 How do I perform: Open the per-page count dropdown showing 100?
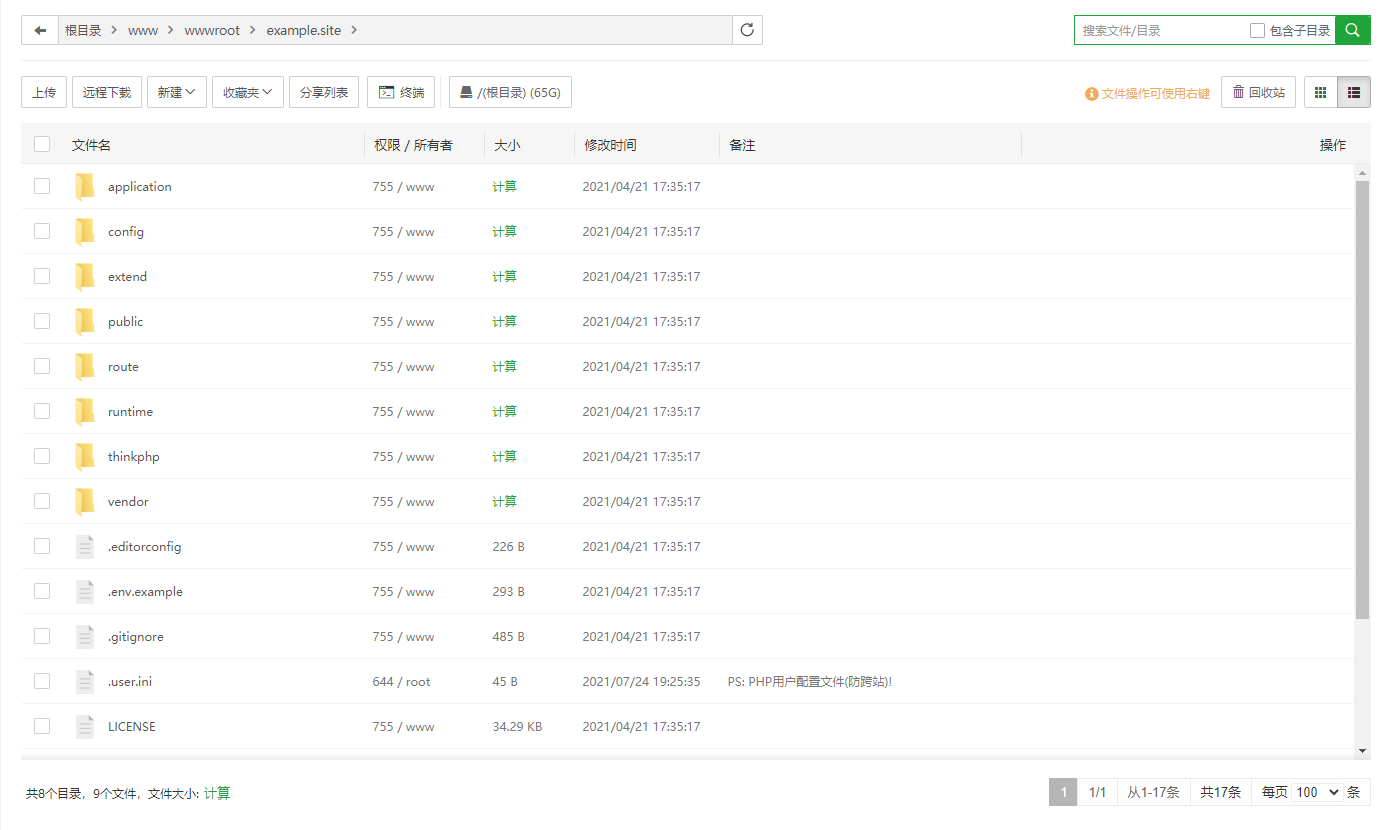click(x=1317, y=792)
